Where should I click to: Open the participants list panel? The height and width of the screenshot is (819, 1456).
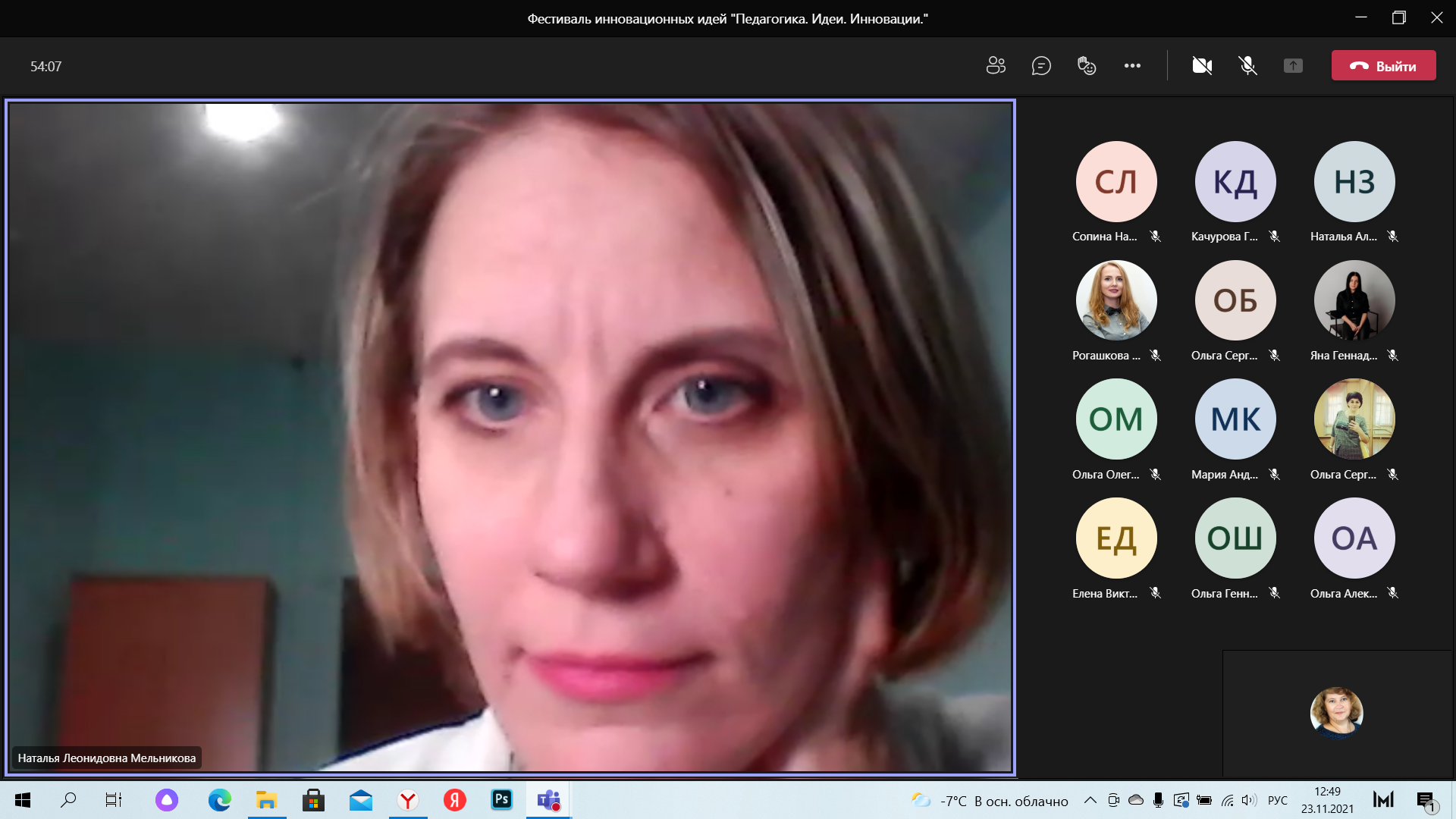996,66
